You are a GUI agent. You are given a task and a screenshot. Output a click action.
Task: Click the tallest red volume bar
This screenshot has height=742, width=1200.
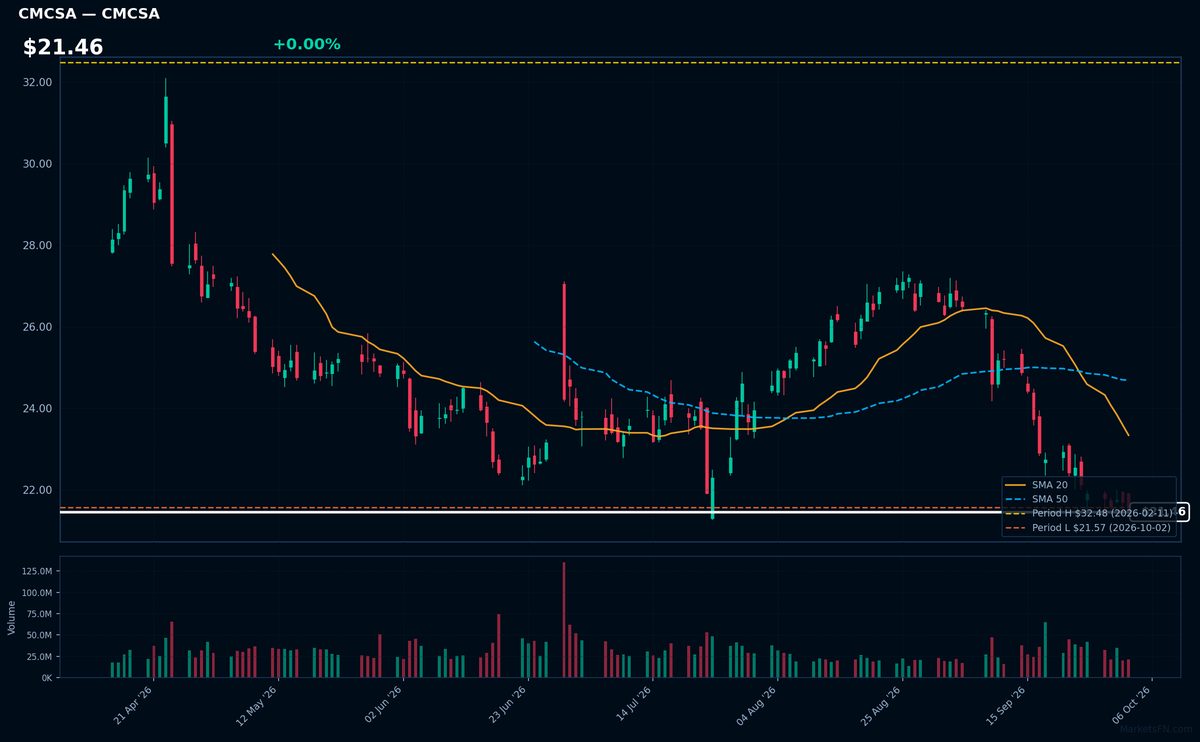click(564, 620)
